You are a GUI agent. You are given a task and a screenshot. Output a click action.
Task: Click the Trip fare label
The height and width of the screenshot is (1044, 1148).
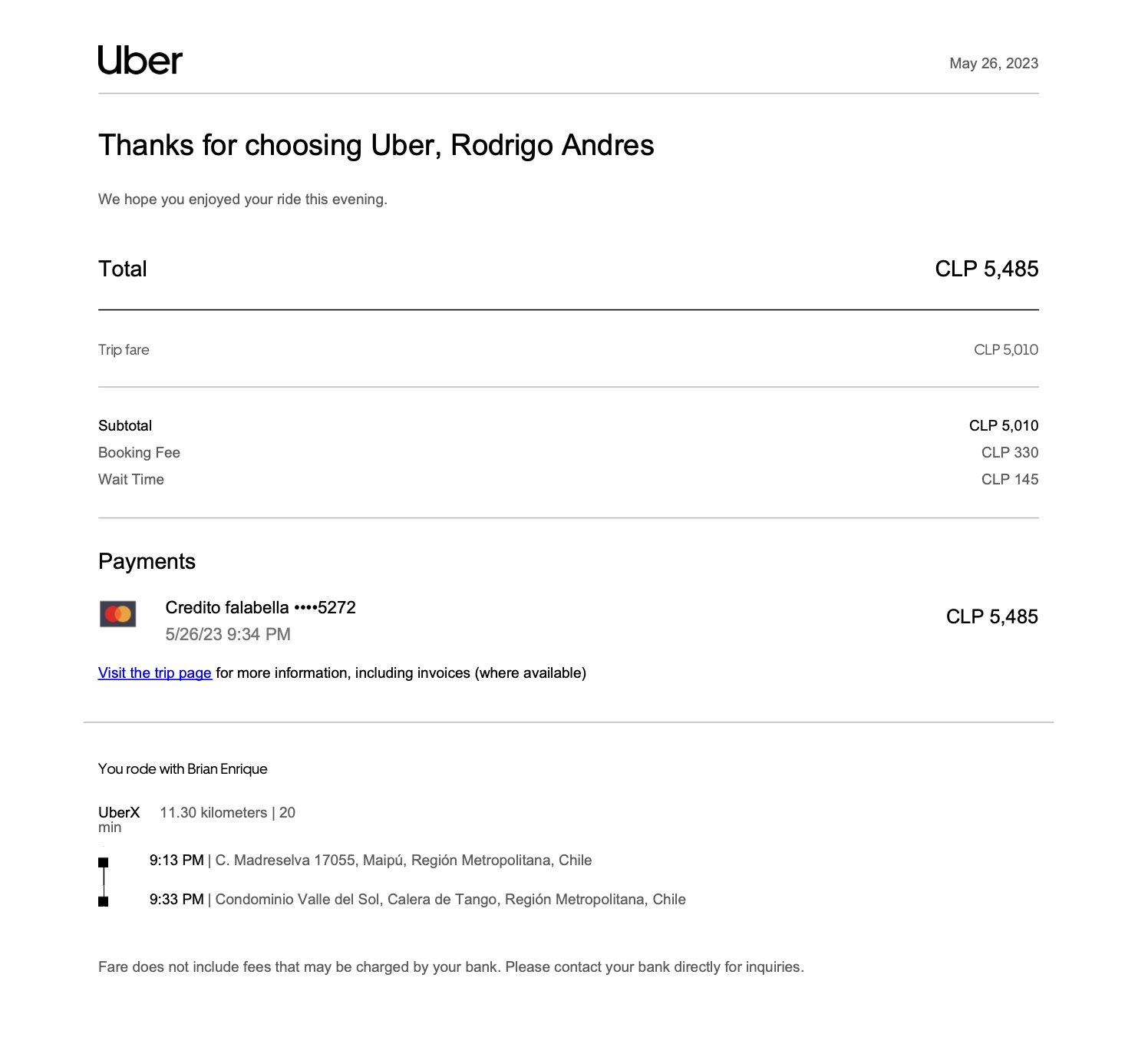(124, 350)
